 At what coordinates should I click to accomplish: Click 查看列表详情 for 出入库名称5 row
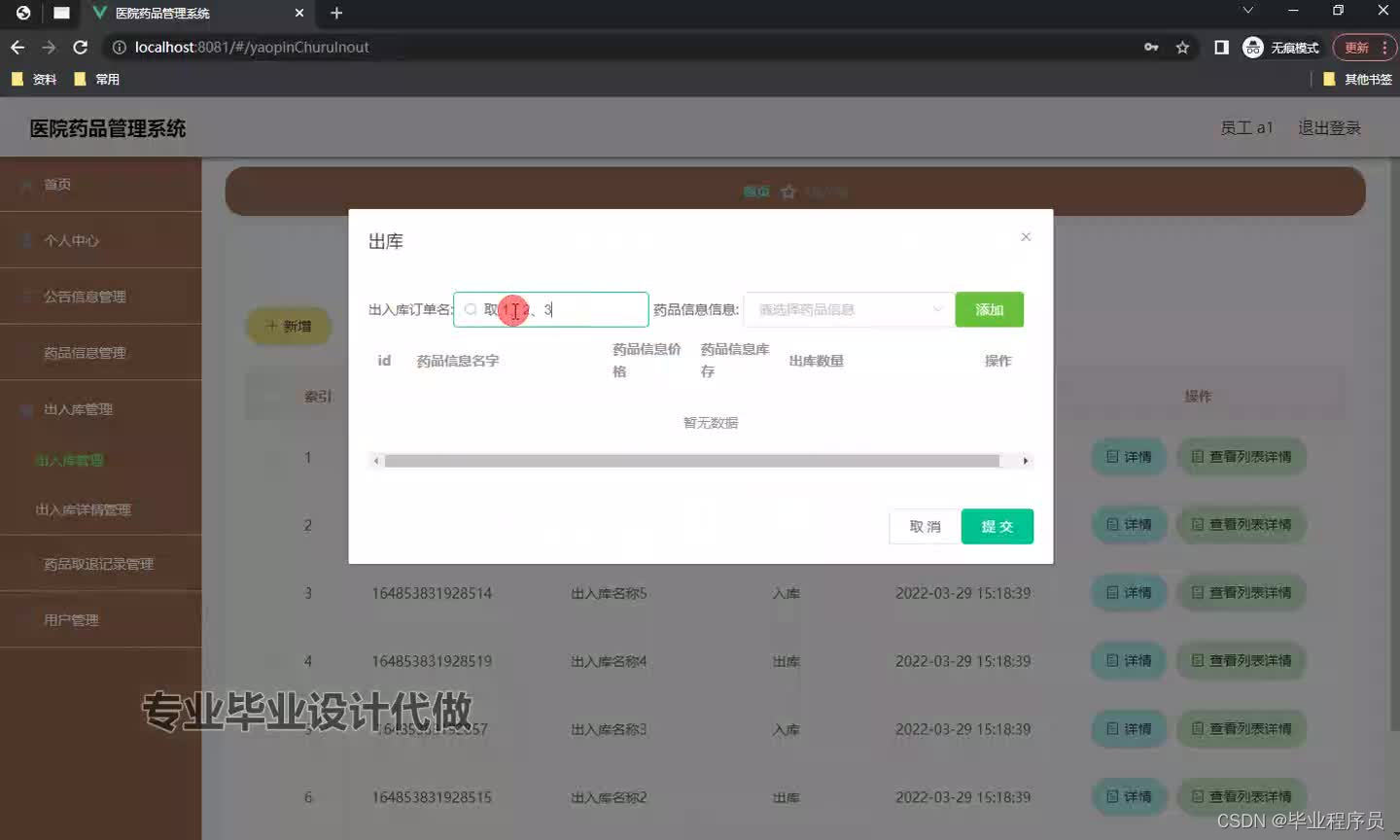1242,592
